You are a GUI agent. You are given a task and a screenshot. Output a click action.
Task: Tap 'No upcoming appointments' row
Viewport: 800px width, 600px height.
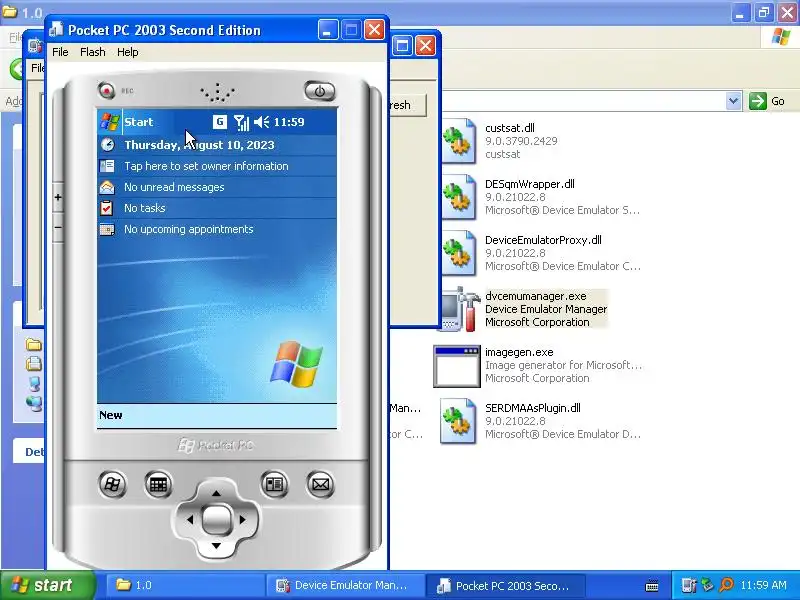tap(217, 229)
